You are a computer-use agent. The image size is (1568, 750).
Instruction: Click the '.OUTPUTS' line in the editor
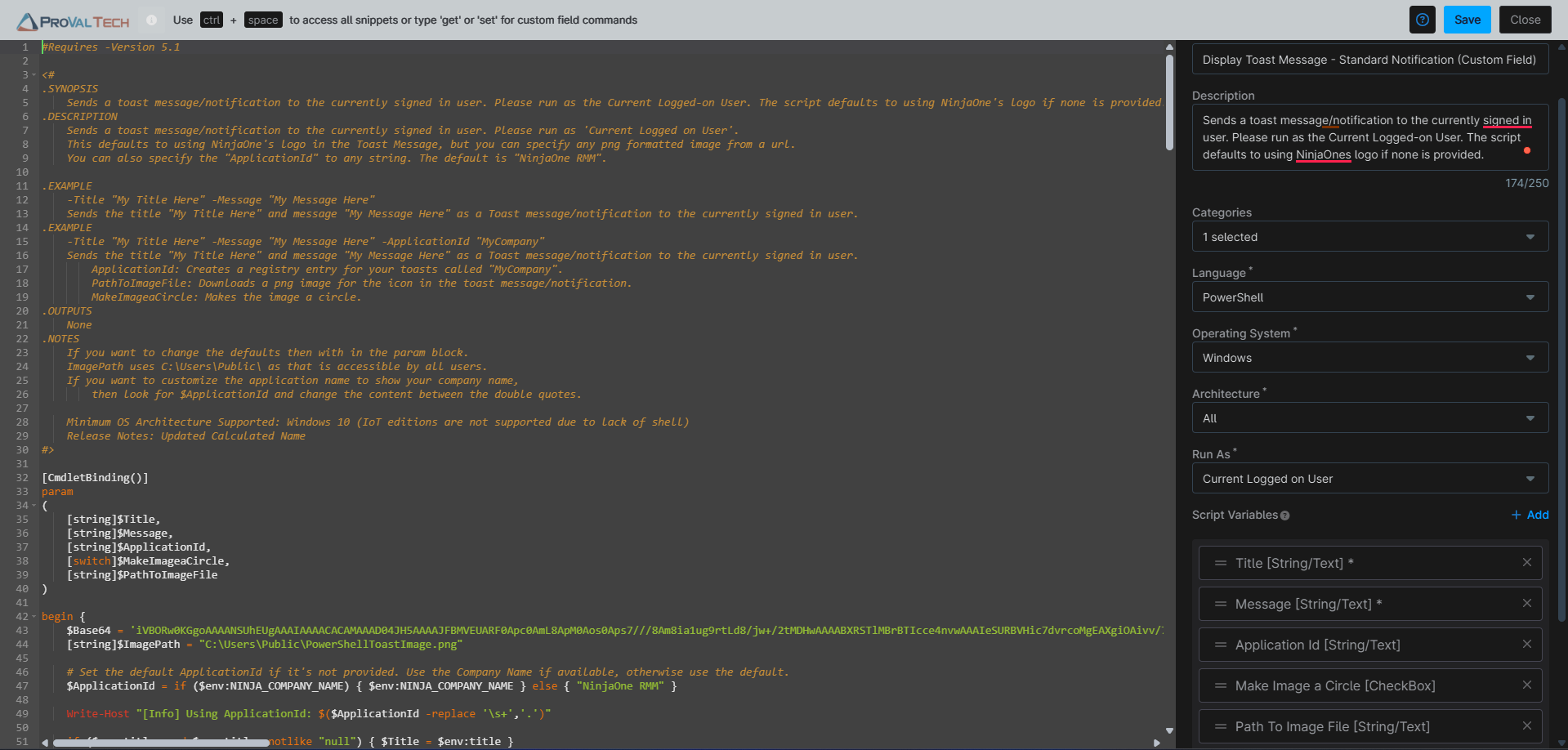tap(67, 311)
